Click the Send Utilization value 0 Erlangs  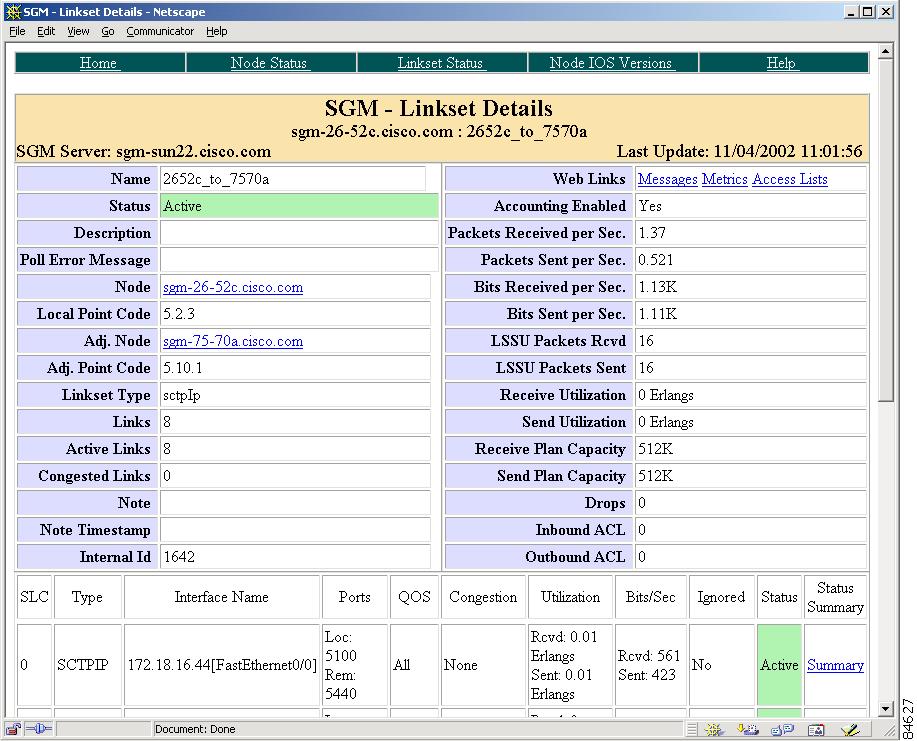(666, 422)
